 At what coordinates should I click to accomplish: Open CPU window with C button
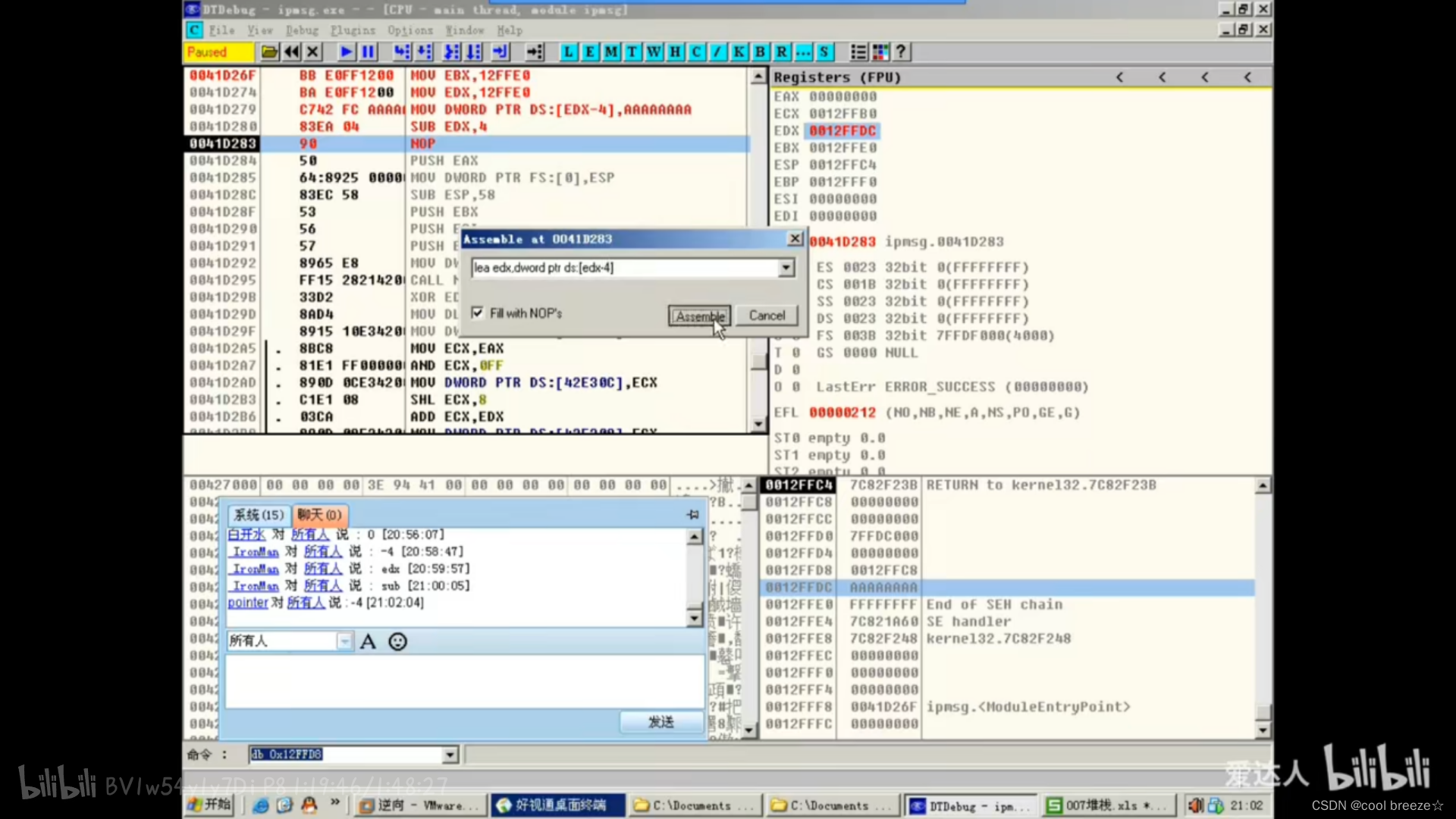click(696, 52)
